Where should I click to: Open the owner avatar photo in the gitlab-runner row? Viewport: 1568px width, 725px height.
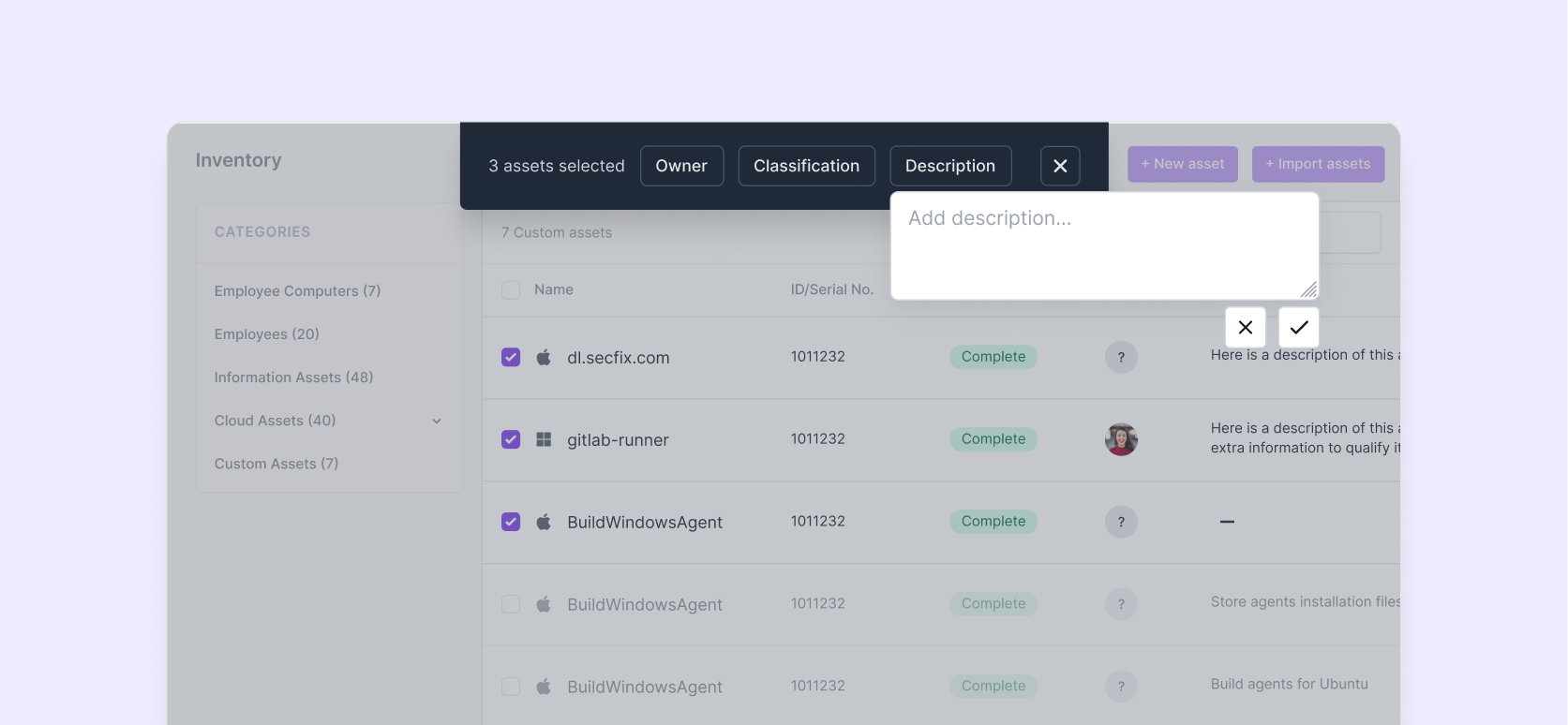(x=1121, y=439)
